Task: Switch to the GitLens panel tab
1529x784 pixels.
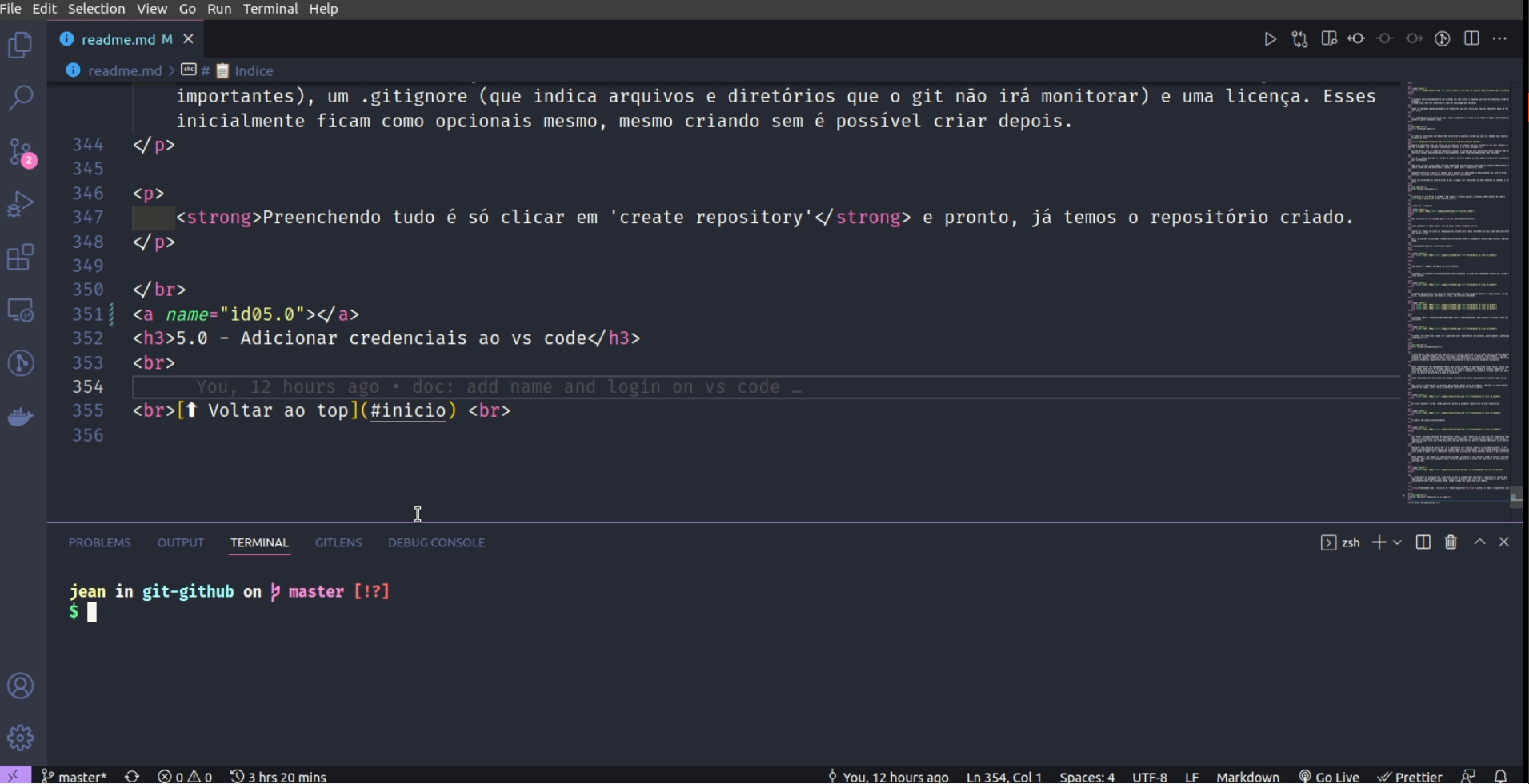Action: coord(338,542)
